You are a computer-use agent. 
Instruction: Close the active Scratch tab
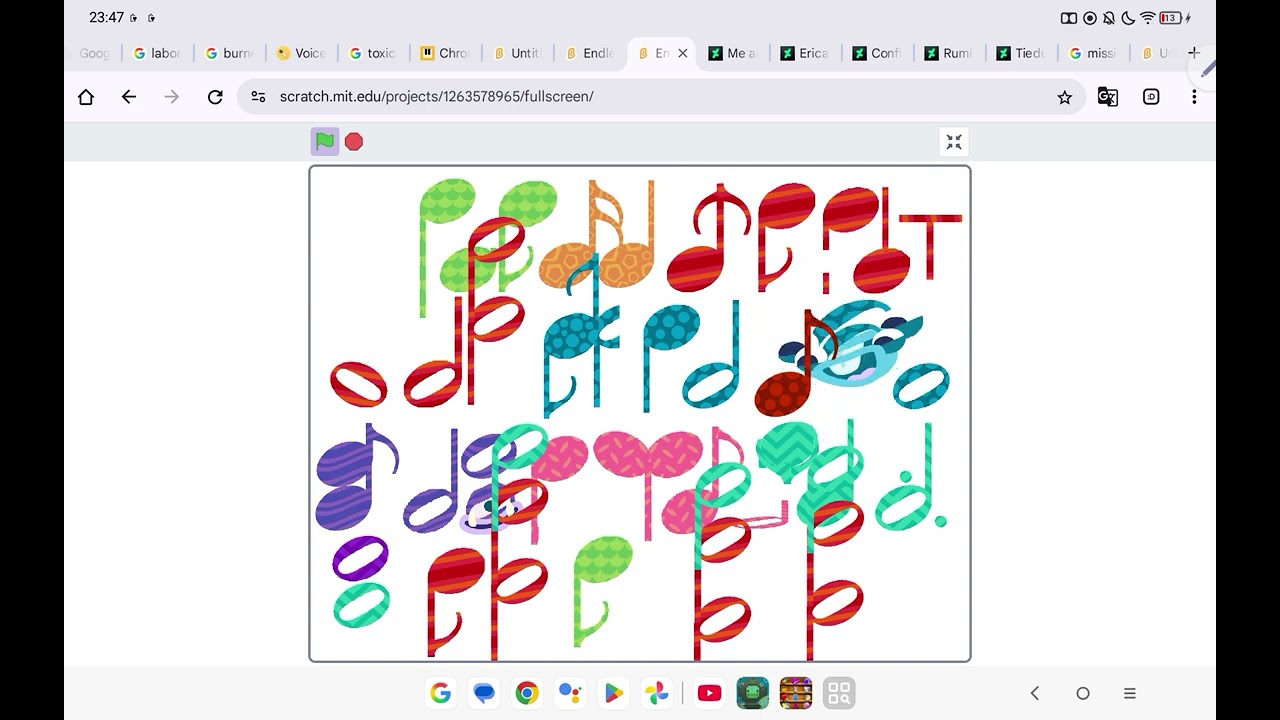pos(683,53)
